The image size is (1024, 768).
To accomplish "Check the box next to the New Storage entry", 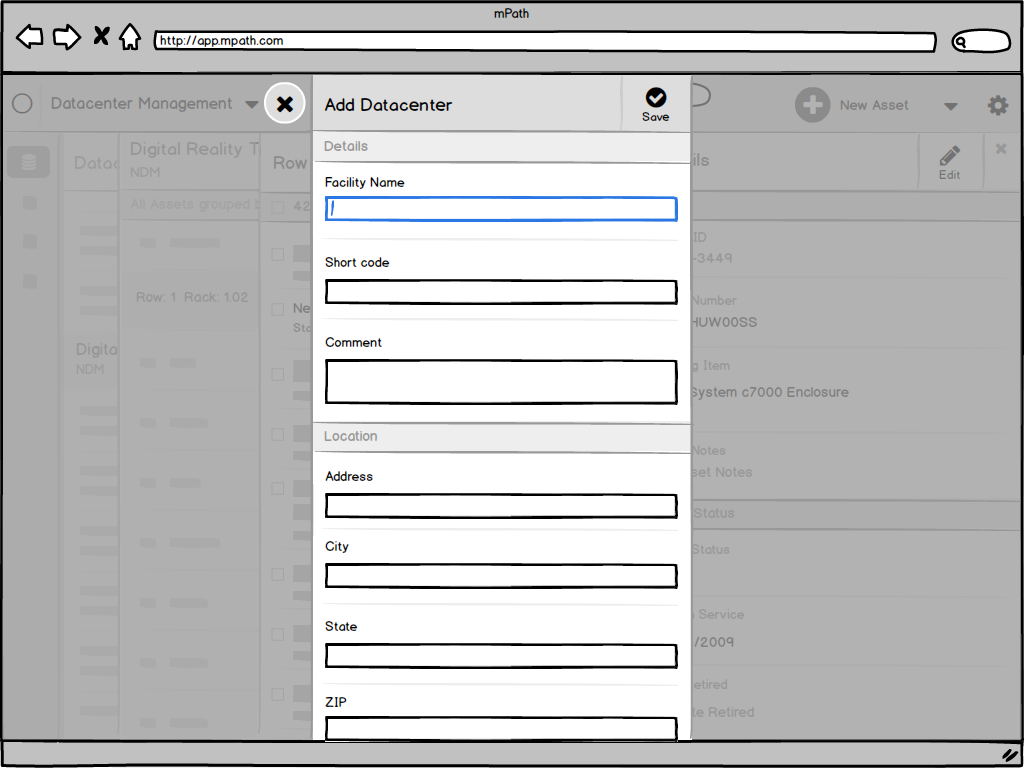I will click(x=277, y=309).
